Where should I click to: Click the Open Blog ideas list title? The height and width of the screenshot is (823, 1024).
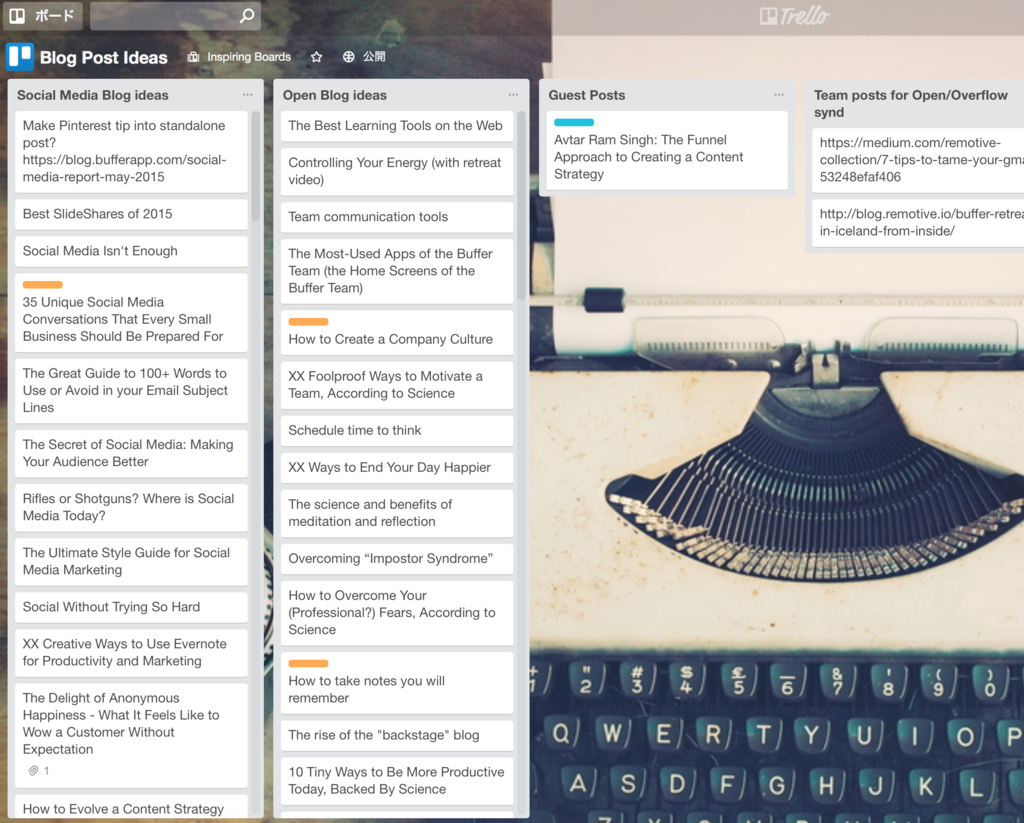pos(334,95)
